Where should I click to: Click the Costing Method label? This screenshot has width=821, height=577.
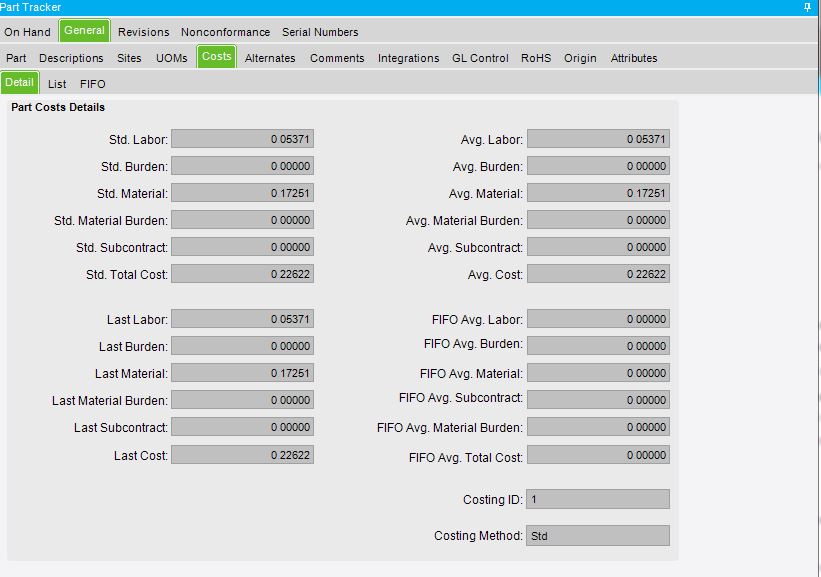coord(478,536)
